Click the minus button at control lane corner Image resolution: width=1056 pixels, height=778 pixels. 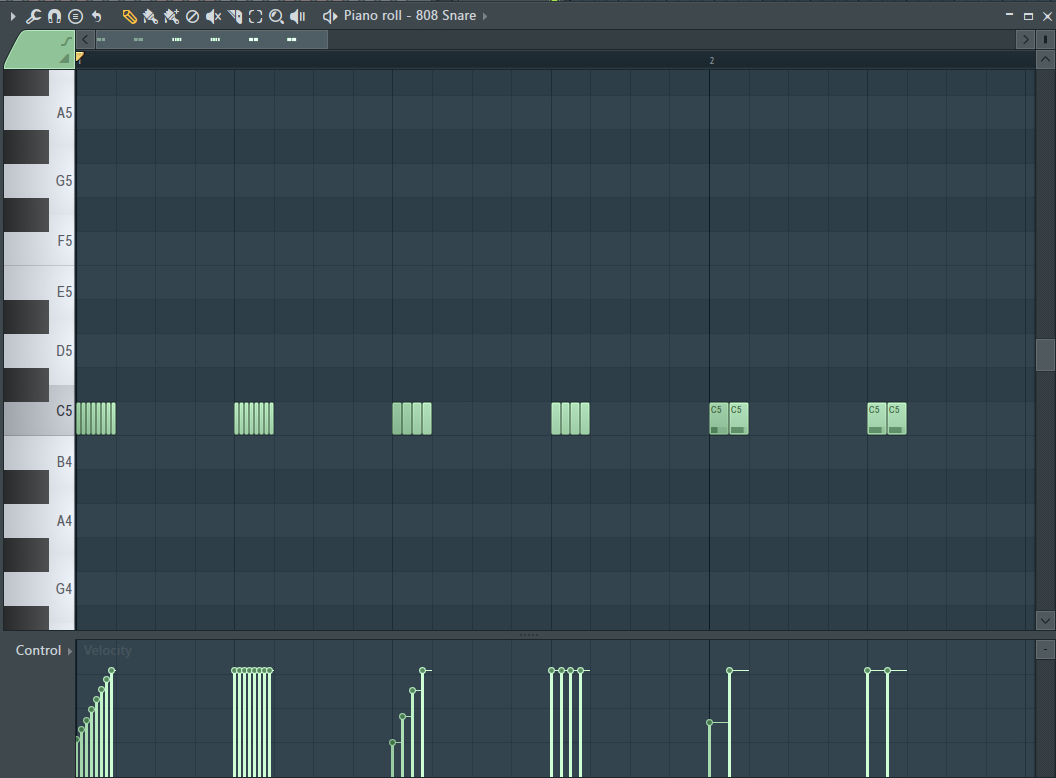click(1045, 650)
